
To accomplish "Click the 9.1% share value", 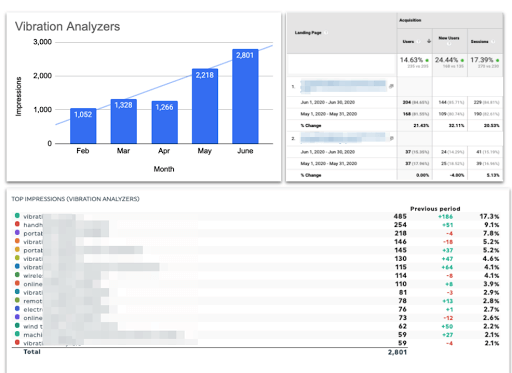I will tap(492, 225).
